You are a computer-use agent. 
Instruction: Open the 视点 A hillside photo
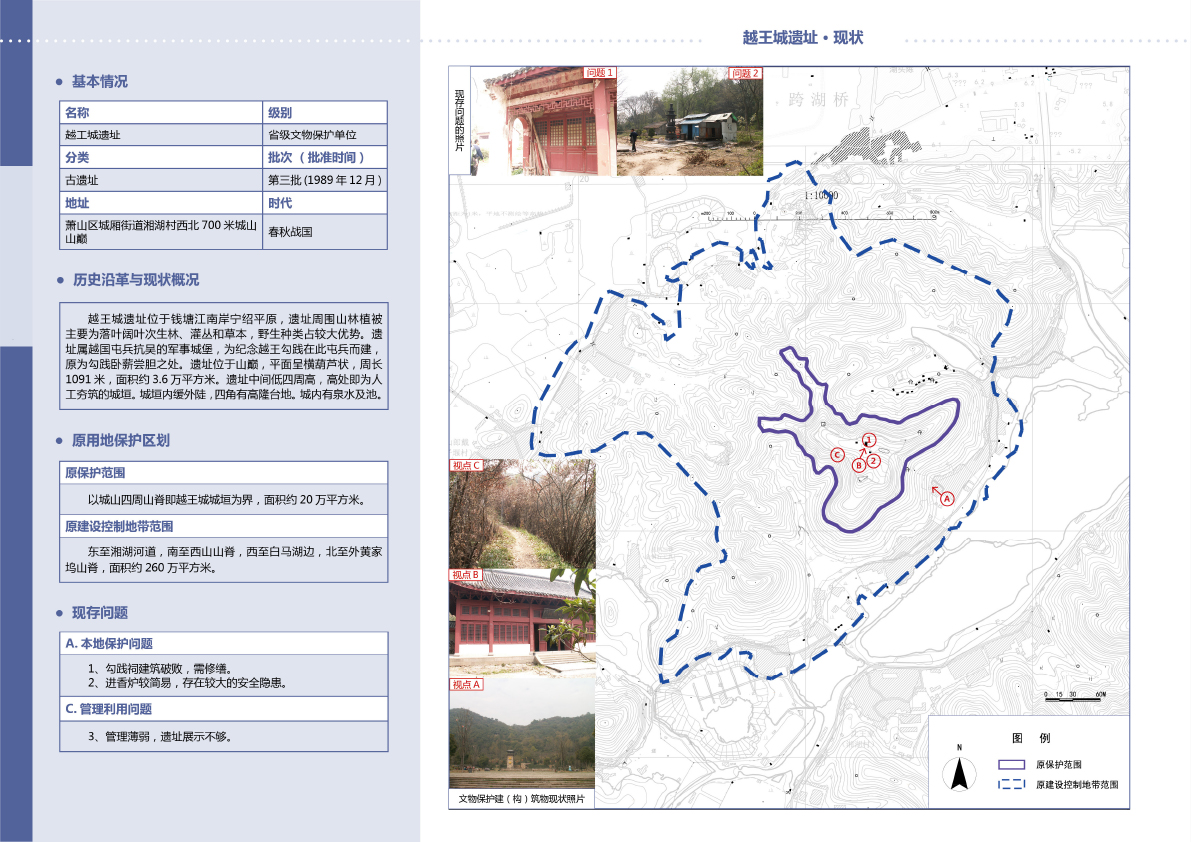522,735
